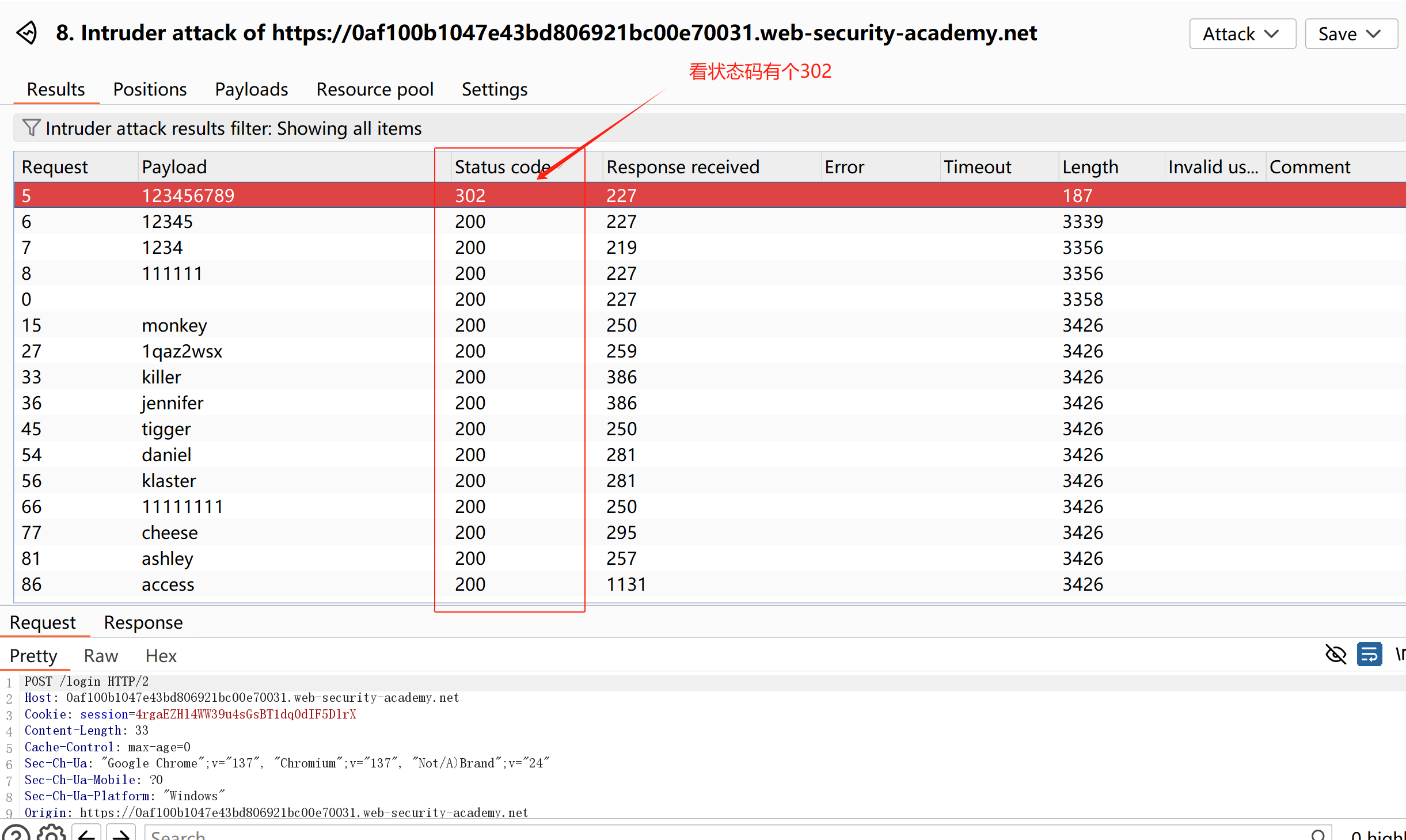Viewport: 1406px width, 840px height.
Task: Click the Intruder target icon beside title
Action: click(27, 33)
